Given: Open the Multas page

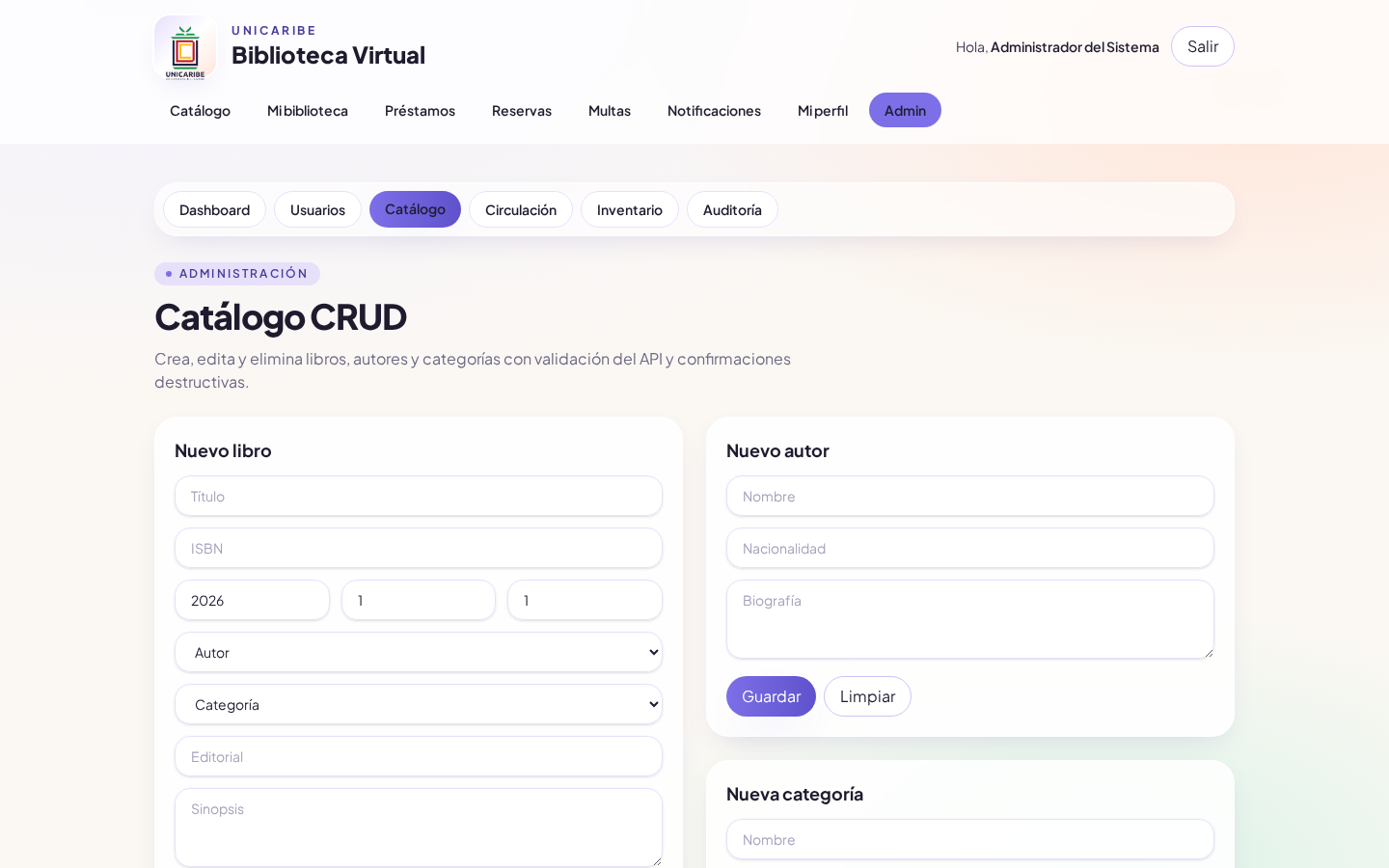Looking at the screenshot, I should tap(610, 110).
